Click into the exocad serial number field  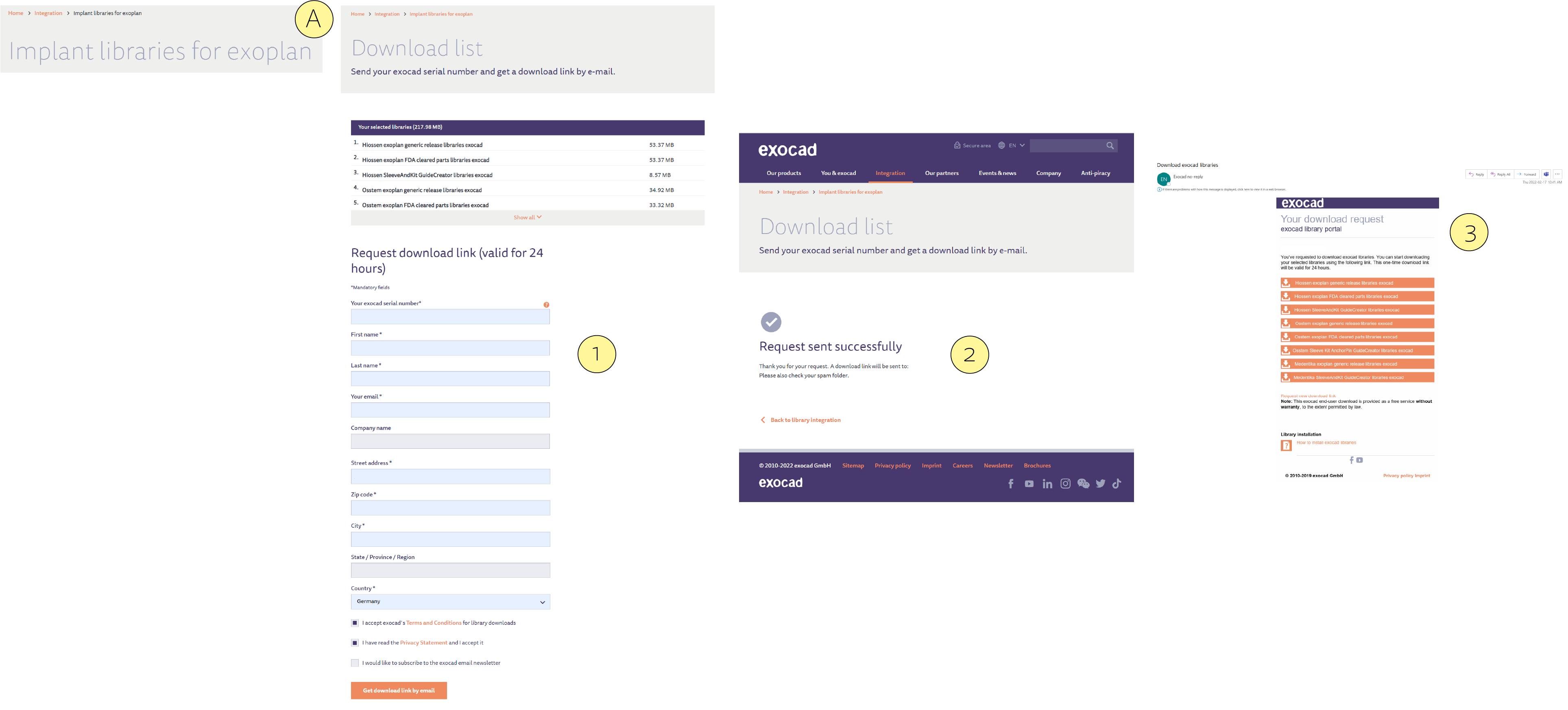(450, 317)
